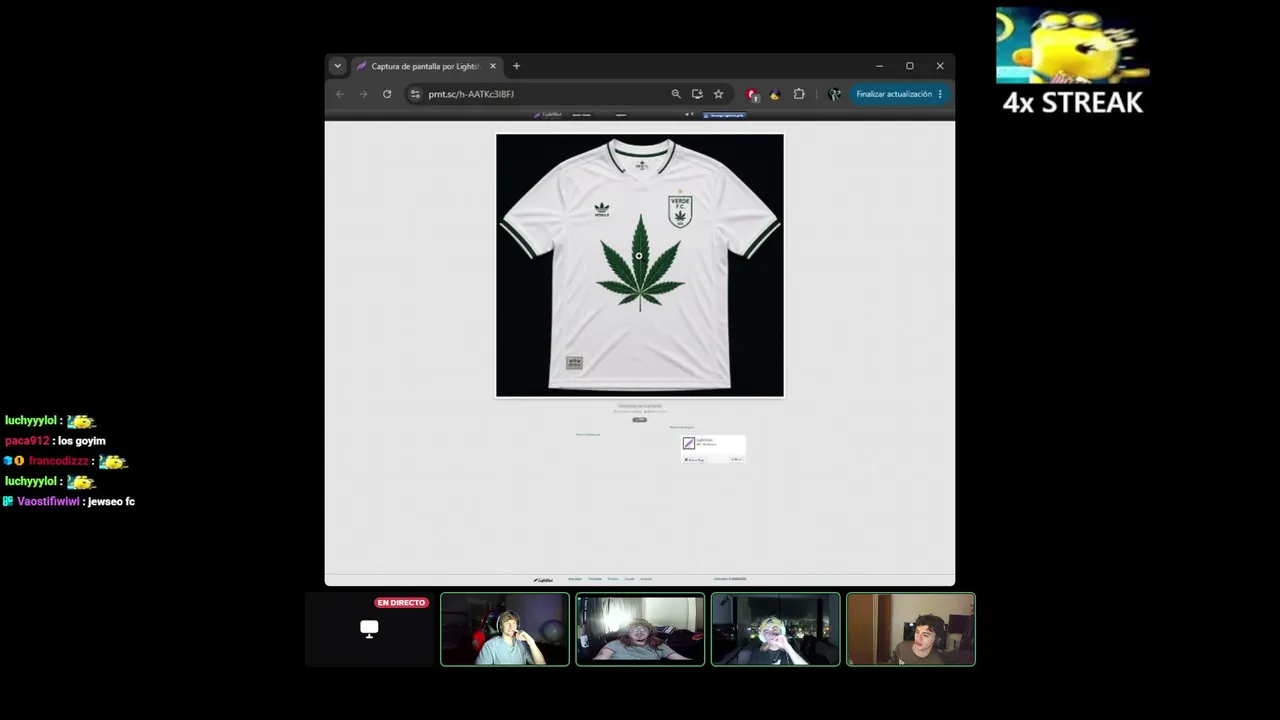Open the red extension with badge
The height and width of the screenshot is (720, 1280).
pos(752,95)
